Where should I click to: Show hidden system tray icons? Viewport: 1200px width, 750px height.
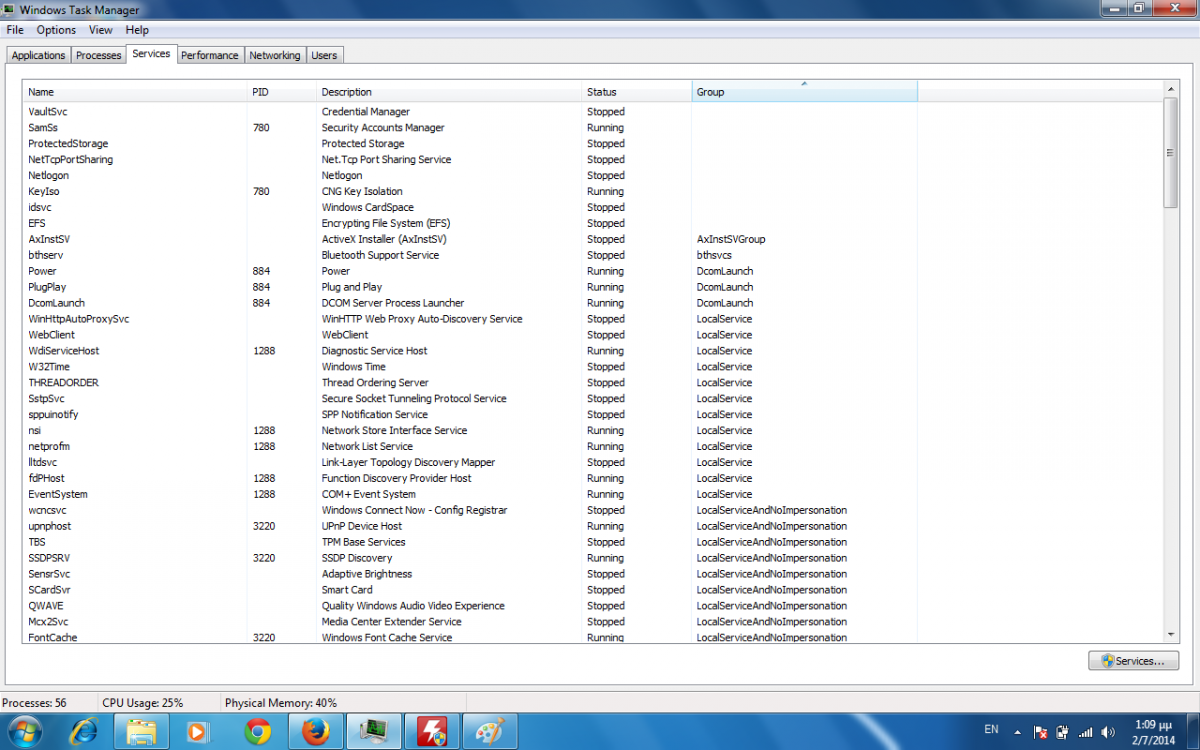coord(1018,732)
